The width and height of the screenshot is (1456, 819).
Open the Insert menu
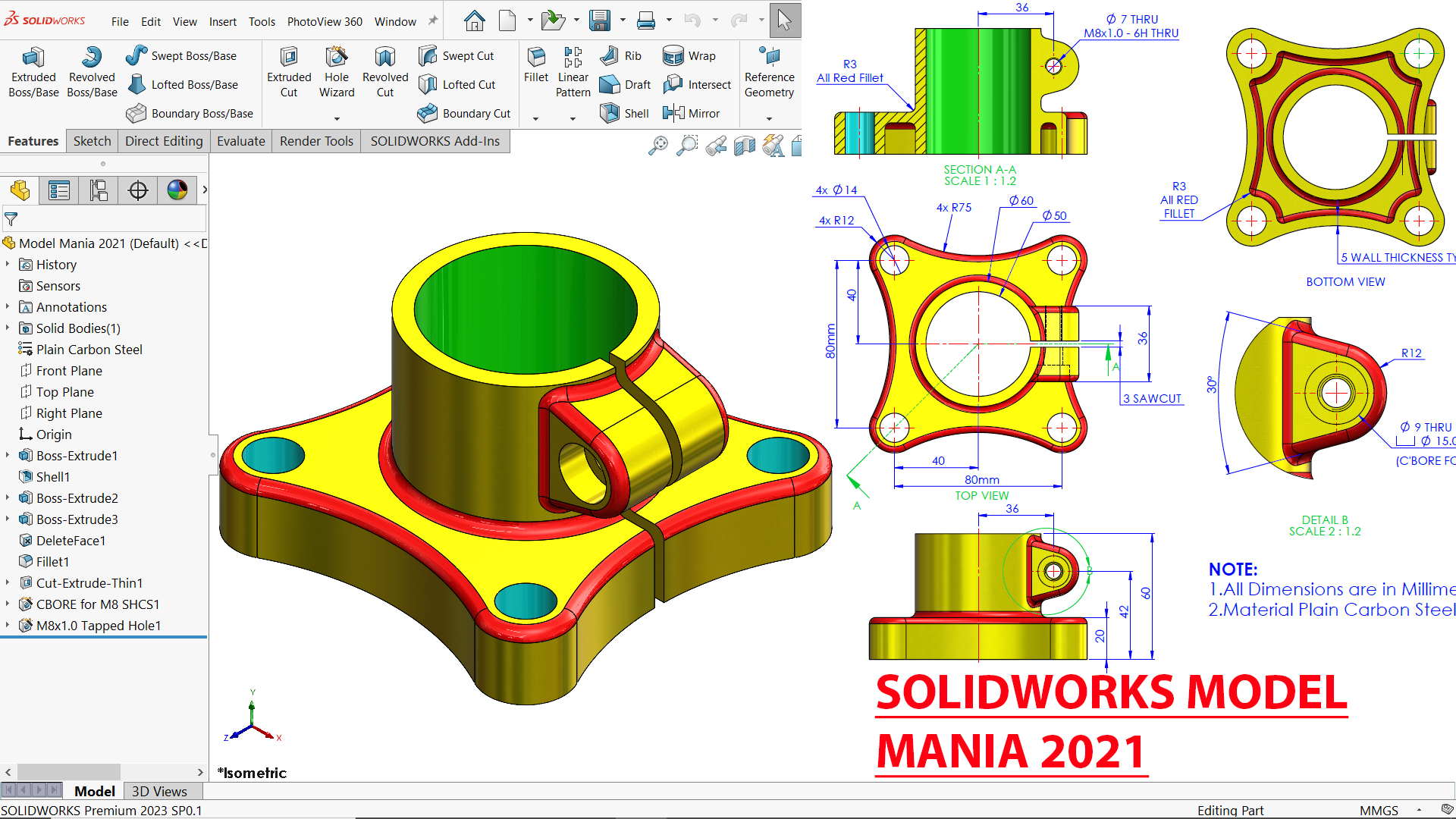pyautogui.click(x=223, y=21)
